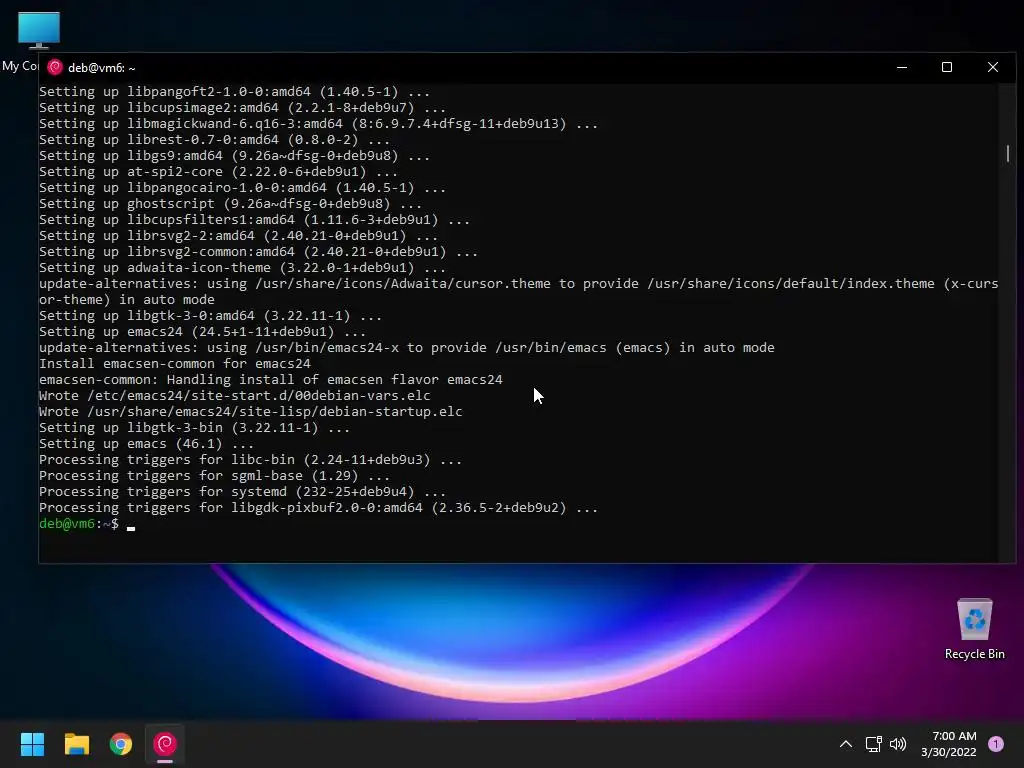Launch File Explorer from the taskbar
Viewport: 1024px width, 768px height.
pyautogui.click(x=76, y=744)
